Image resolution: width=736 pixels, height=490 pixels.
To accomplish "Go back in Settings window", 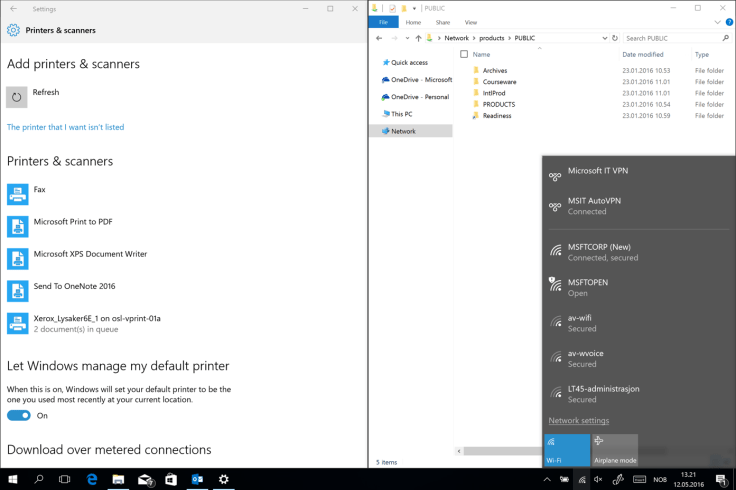I will click(x=14, y=8).
